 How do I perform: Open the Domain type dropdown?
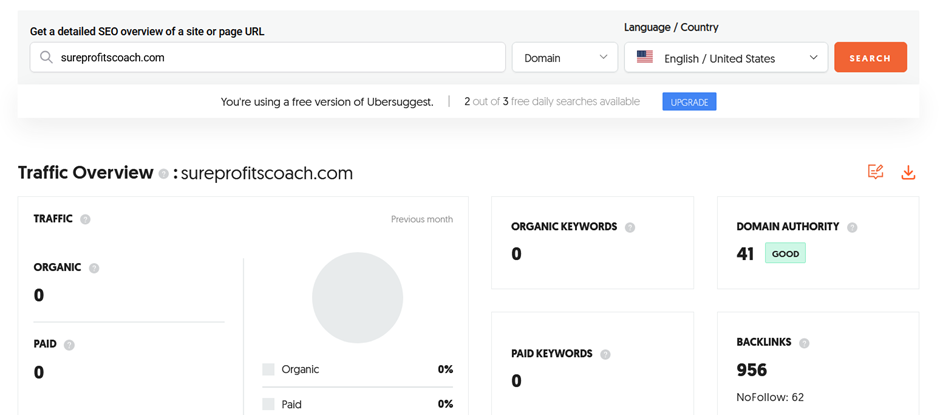pos(565,58)
